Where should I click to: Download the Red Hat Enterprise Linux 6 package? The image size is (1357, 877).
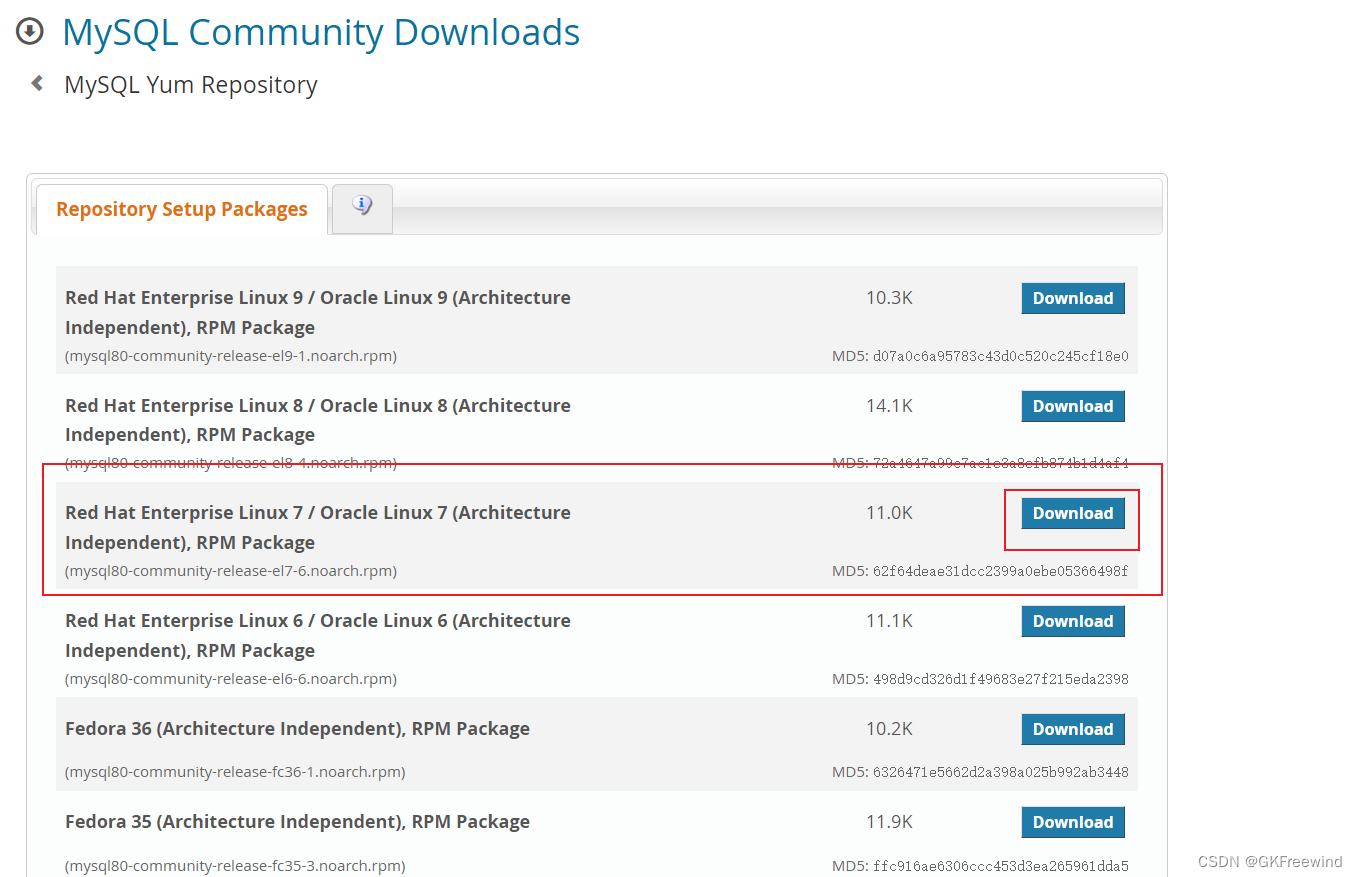click(x=1073, y=621)
